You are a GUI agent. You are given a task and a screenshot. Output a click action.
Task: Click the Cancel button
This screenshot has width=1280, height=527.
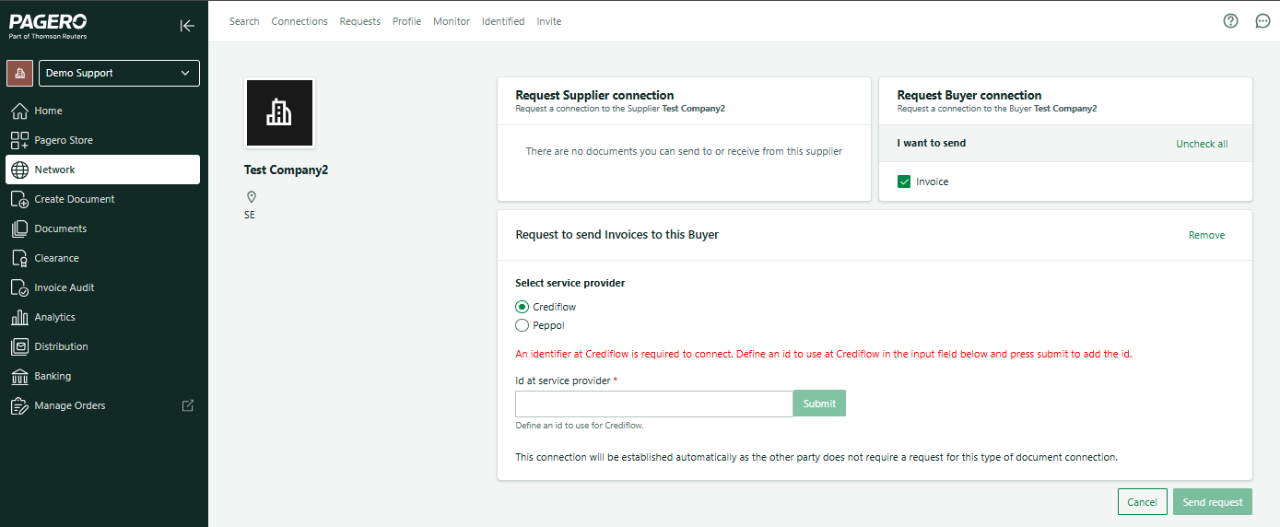1142,502
